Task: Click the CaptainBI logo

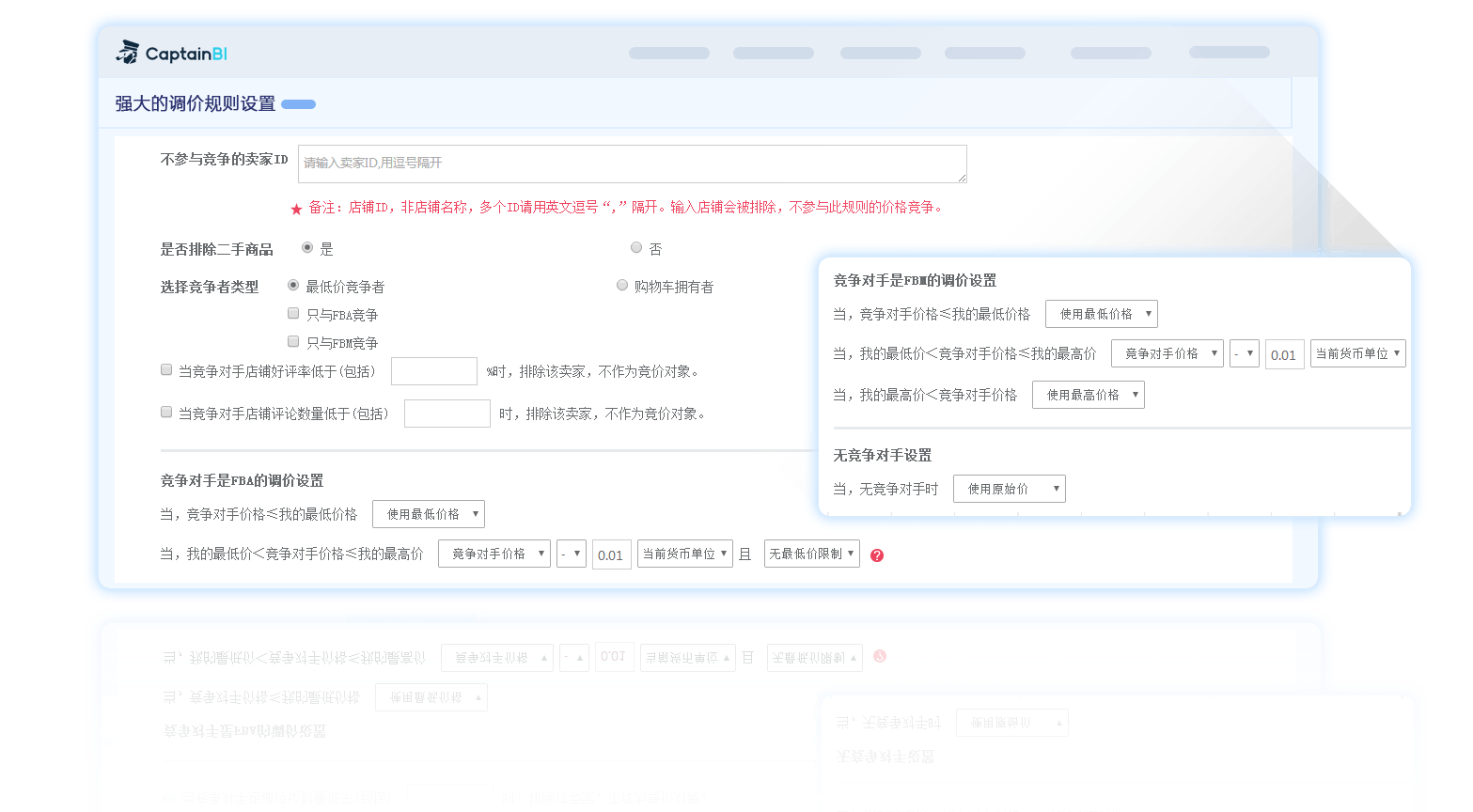Action: pyautogui.click(x=171, y=53)
